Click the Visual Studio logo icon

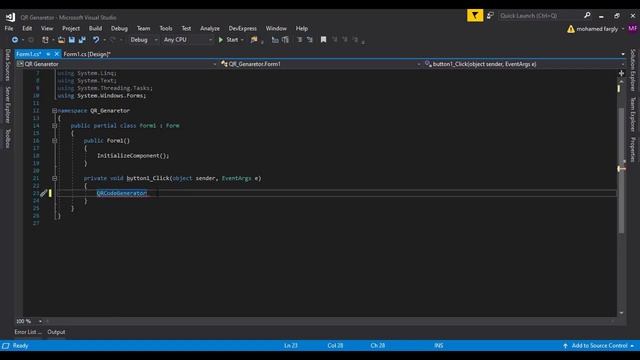tap(10, 17)
